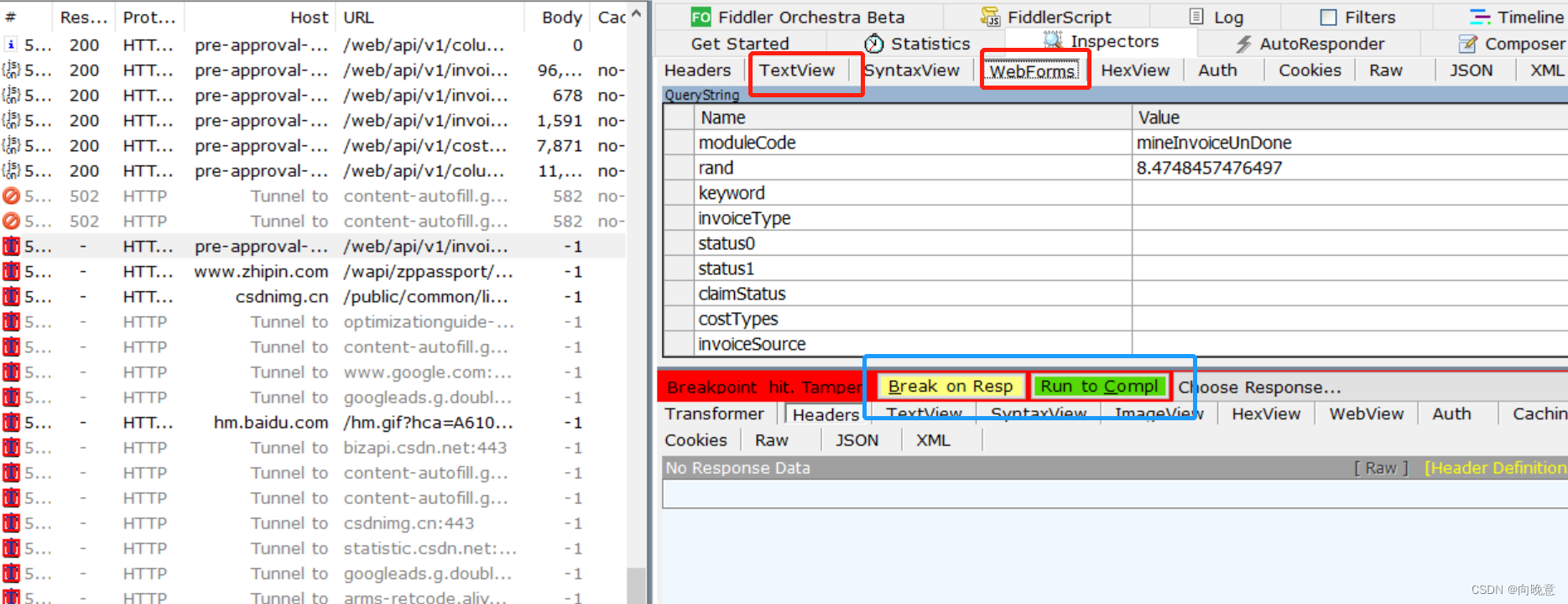Sort sessions by the Result column header

pos(83,17)
